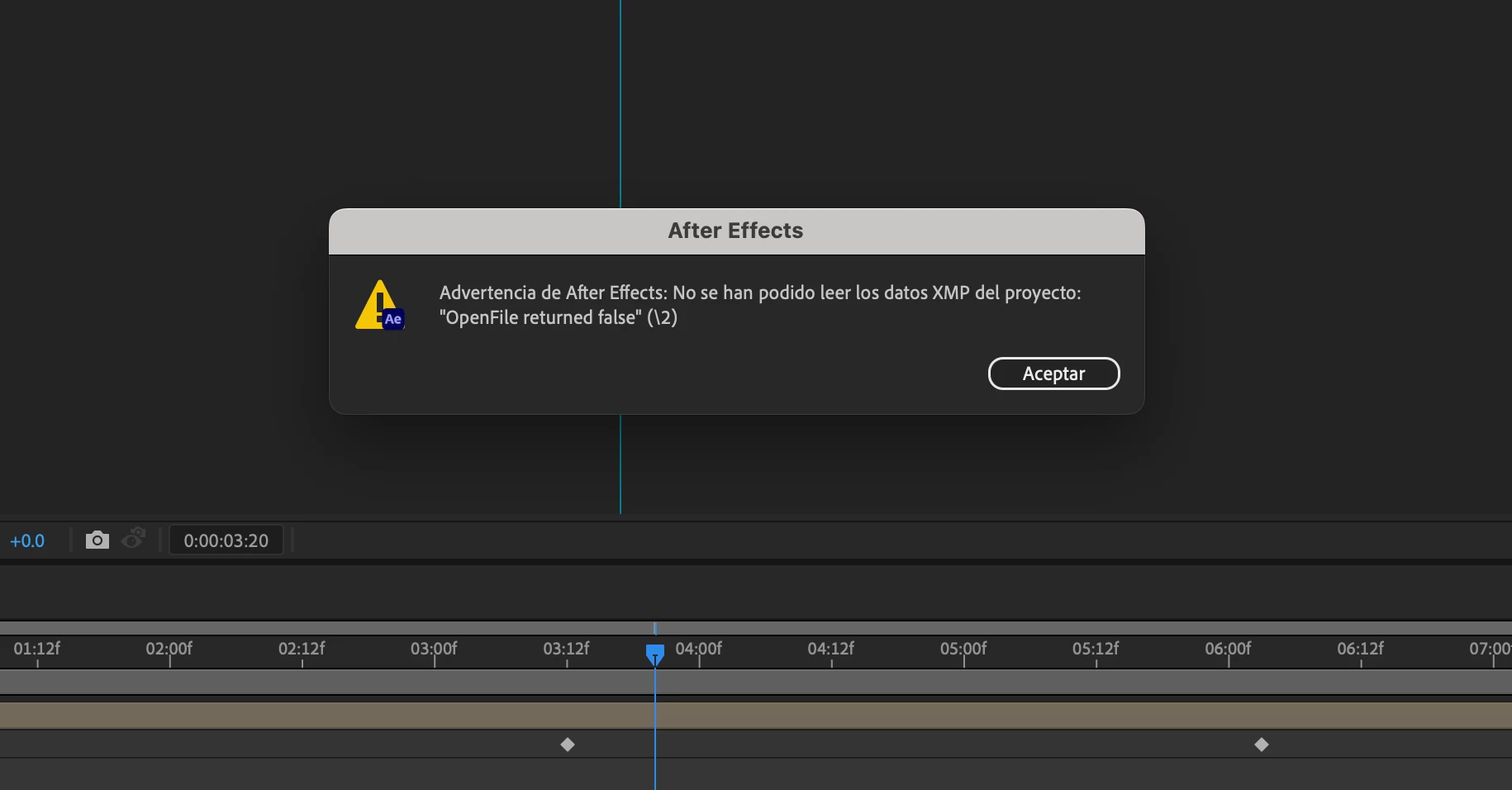Click the 02:00f mark on time ruler
This screenshot has width=1512, height=790.
(x=169, y=649)
